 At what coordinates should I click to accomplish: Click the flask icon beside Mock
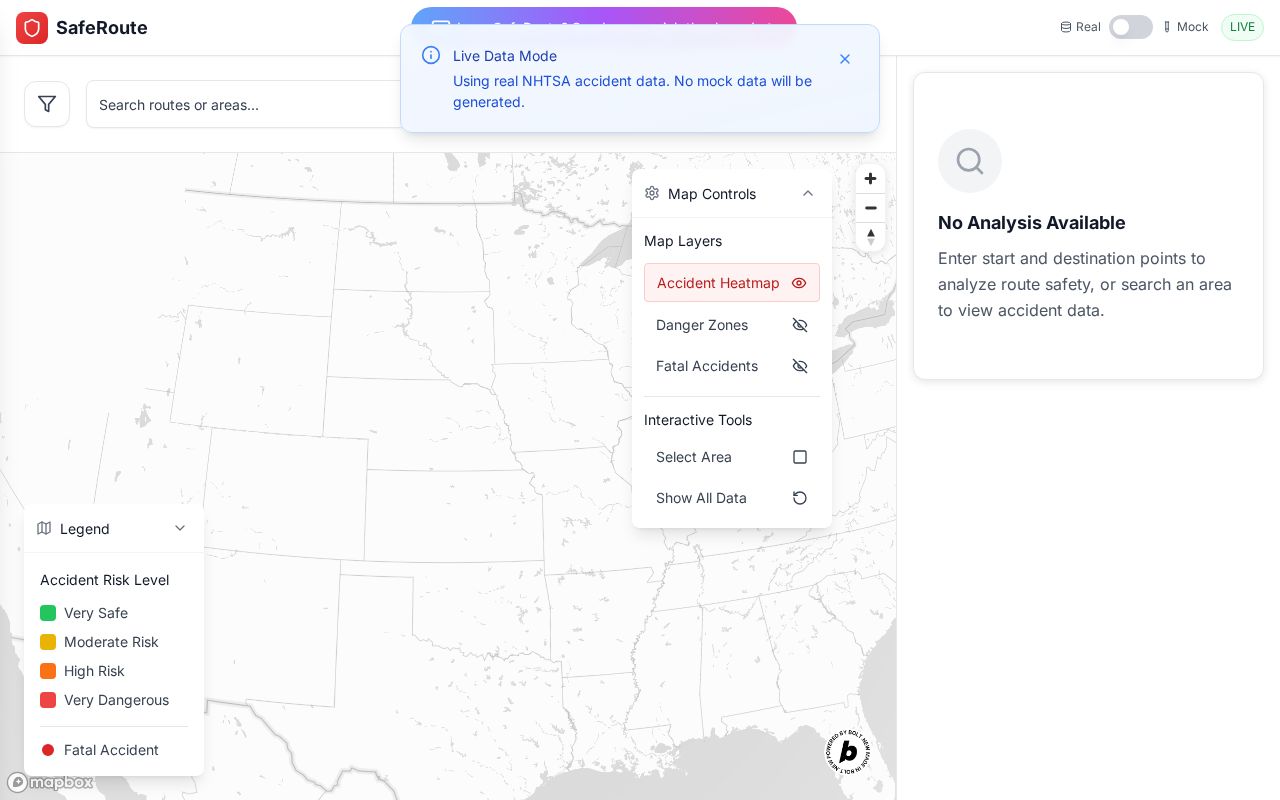(x=1167, y=27)
